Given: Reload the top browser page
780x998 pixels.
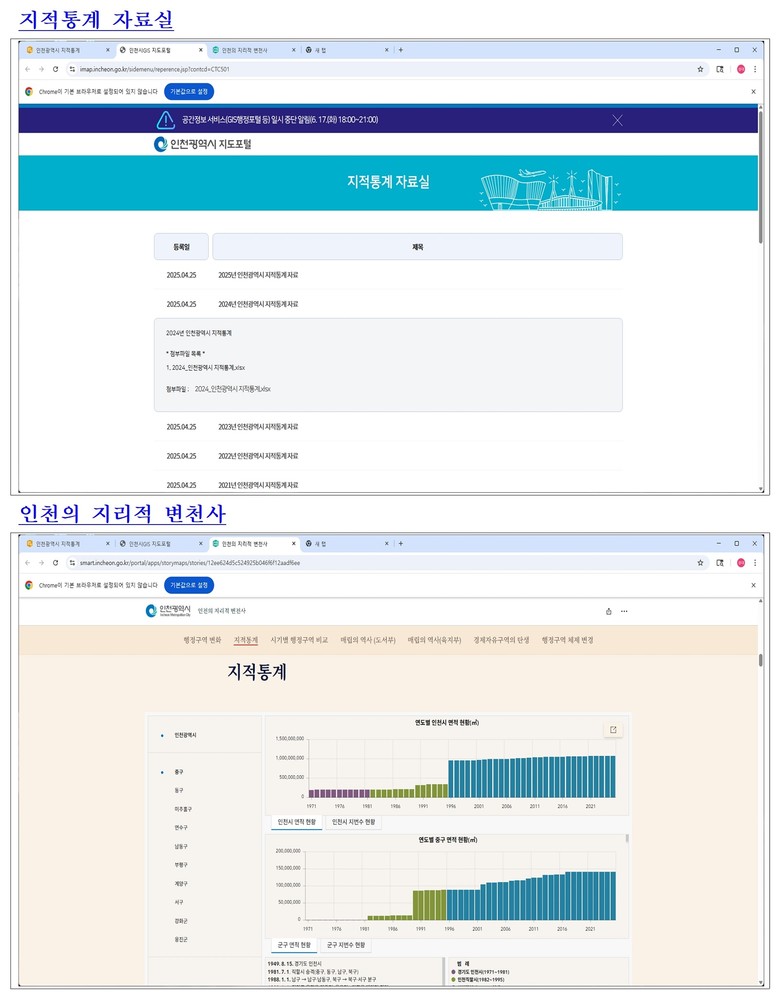Looking at the screenshot, I should pyautogui.click(x=55, y=69).
